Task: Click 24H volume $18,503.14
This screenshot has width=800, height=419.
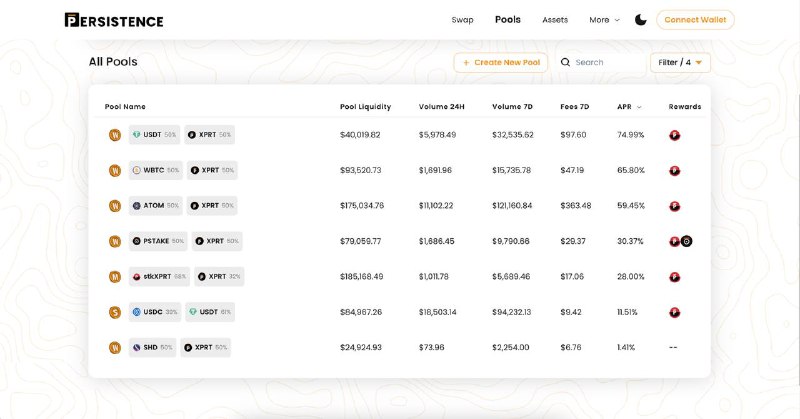Action: 438,312
